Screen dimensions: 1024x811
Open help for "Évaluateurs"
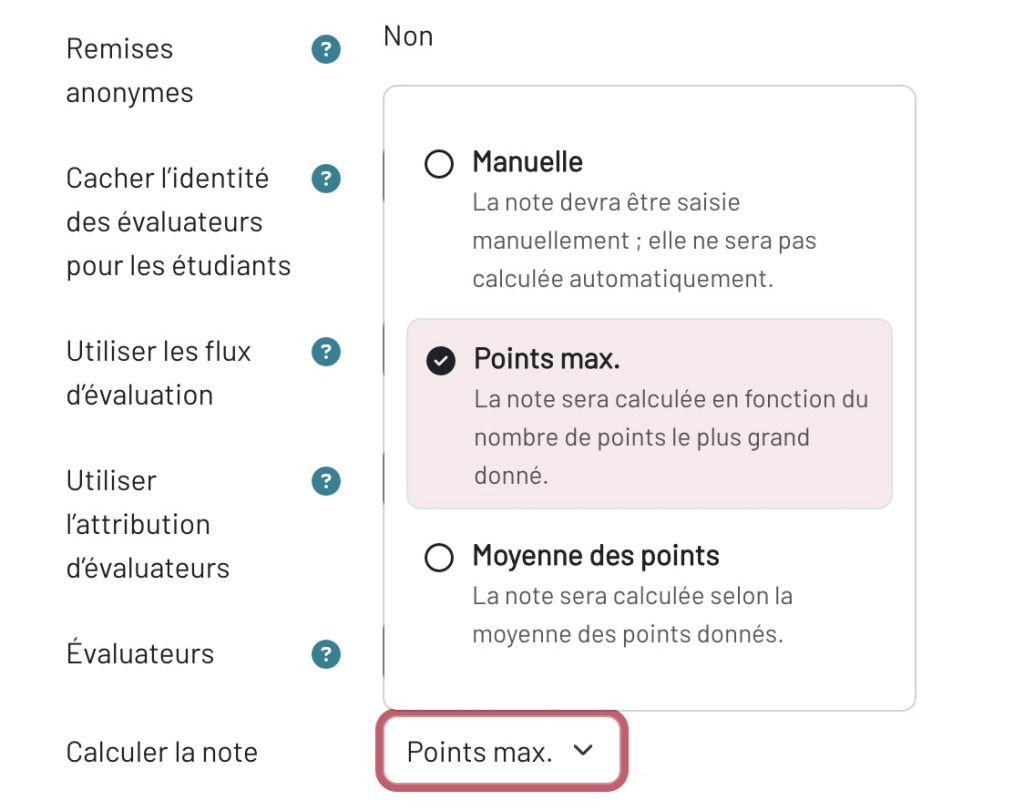pos(325,653)
